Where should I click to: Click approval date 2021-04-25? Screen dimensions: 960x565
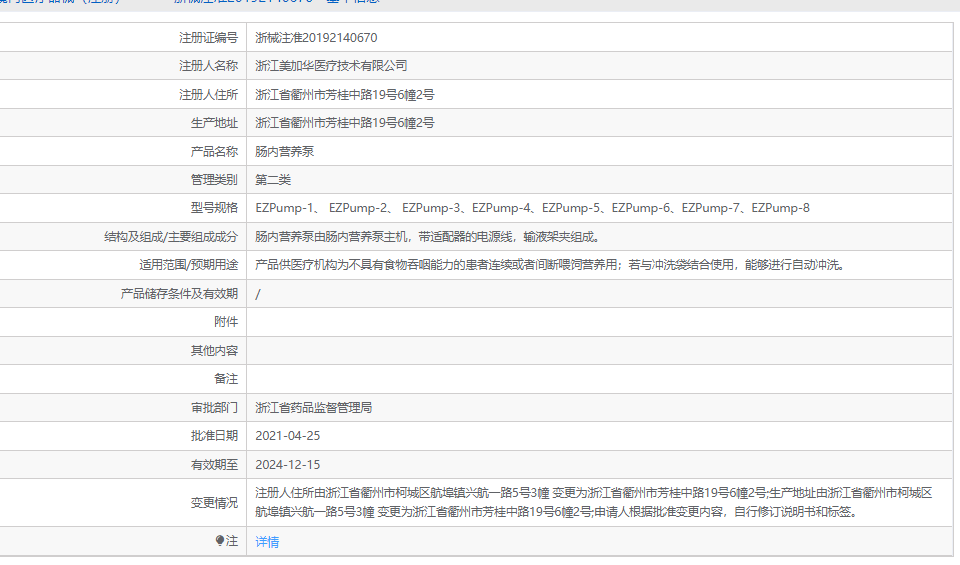[x=288, y=436]
